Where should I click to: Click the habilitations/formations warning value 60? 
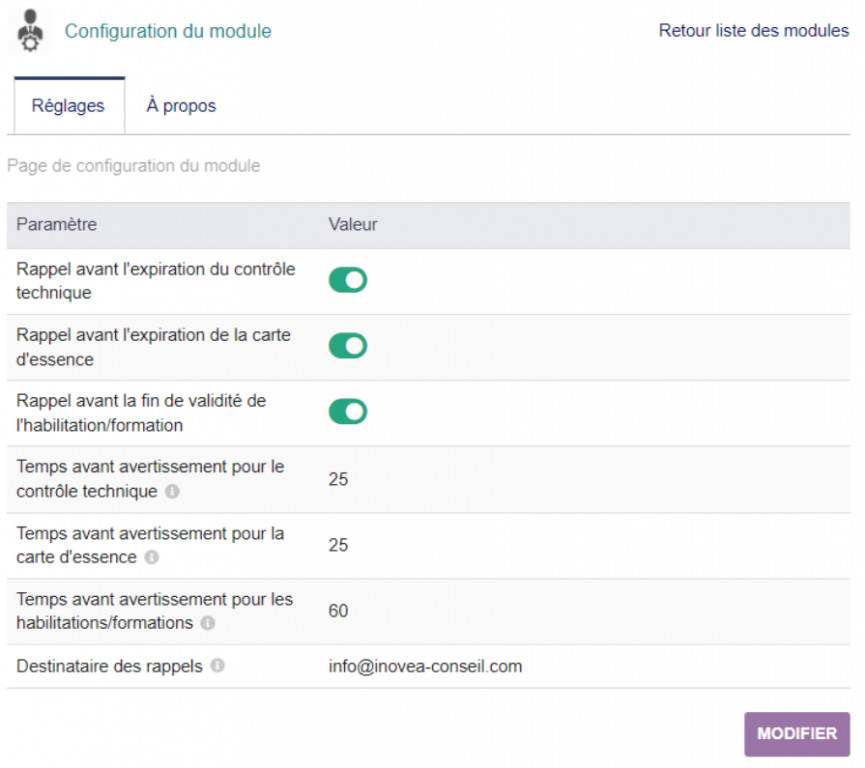tap(338, 611)
